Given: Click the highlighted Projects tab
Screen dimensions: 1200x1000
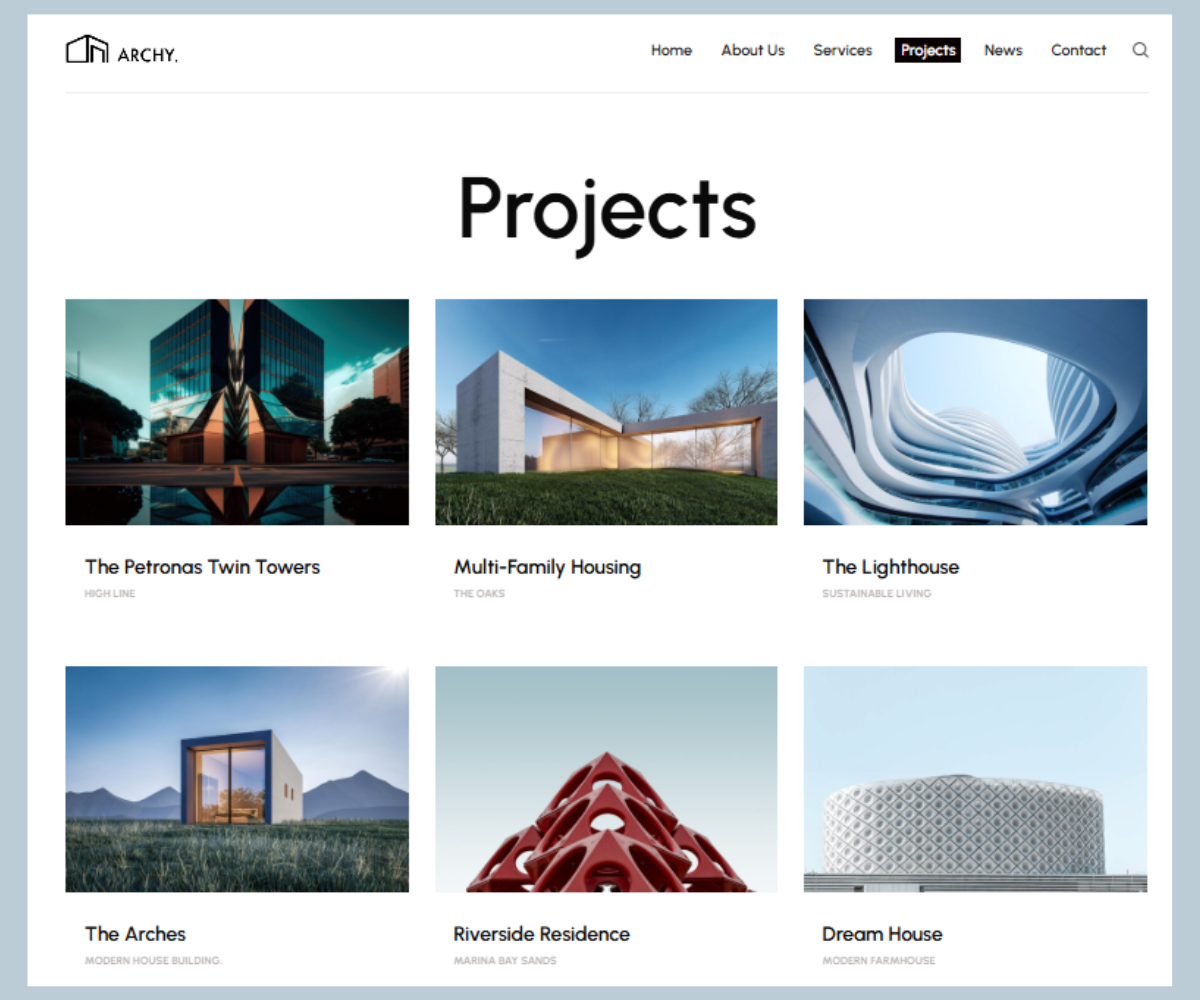Looking at the screenshot, I should pos(927,50).
